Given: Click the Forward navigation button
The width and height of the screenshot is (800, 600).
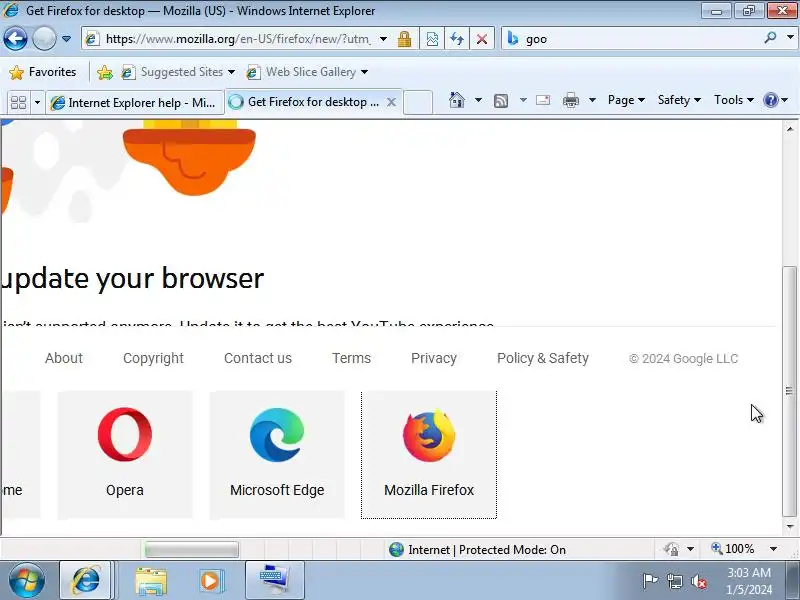Looking at the screenshot, I should click(44, 39).
